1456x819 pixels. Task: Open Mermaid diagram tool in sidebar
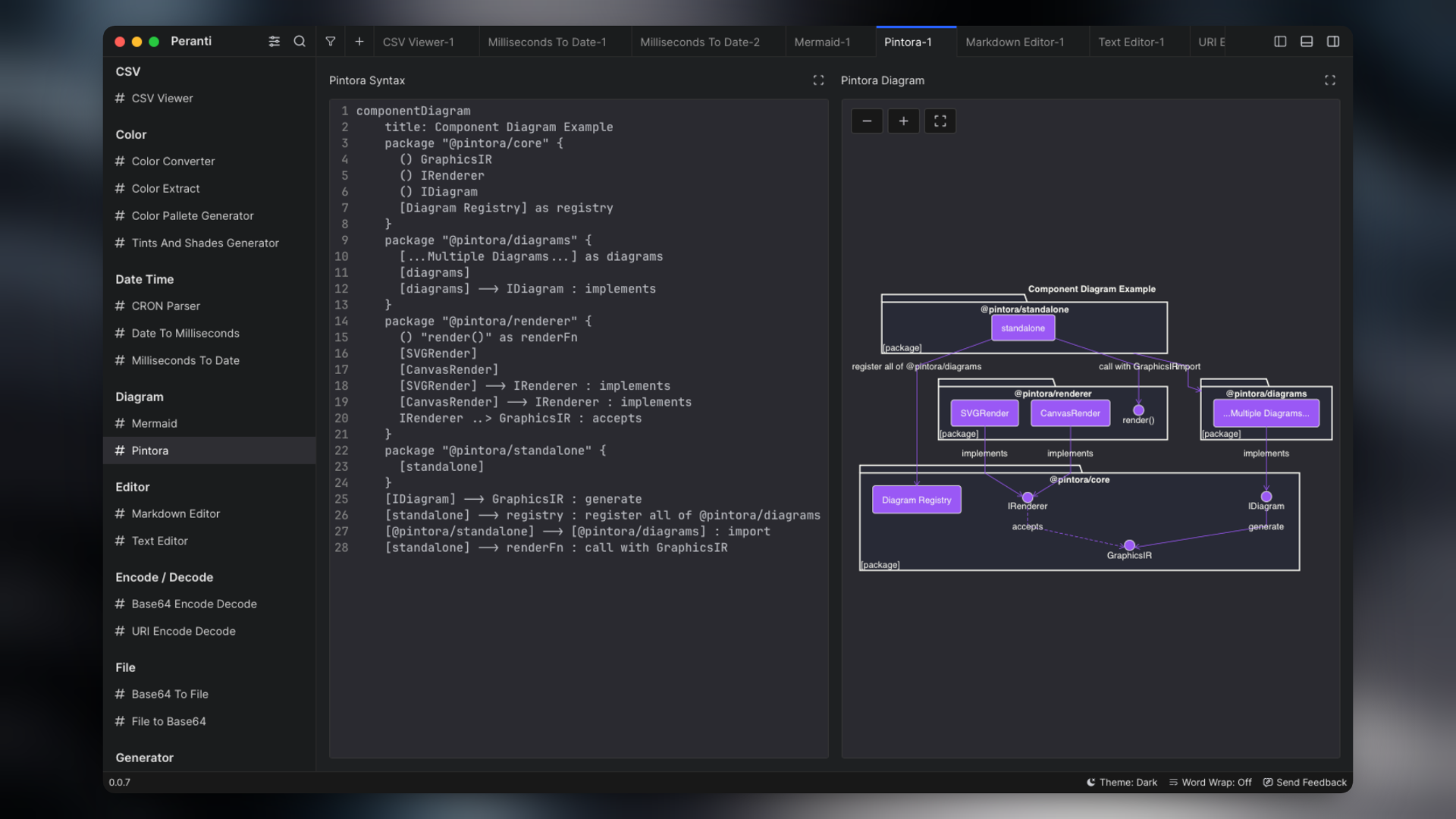click(x=209, y=424)
